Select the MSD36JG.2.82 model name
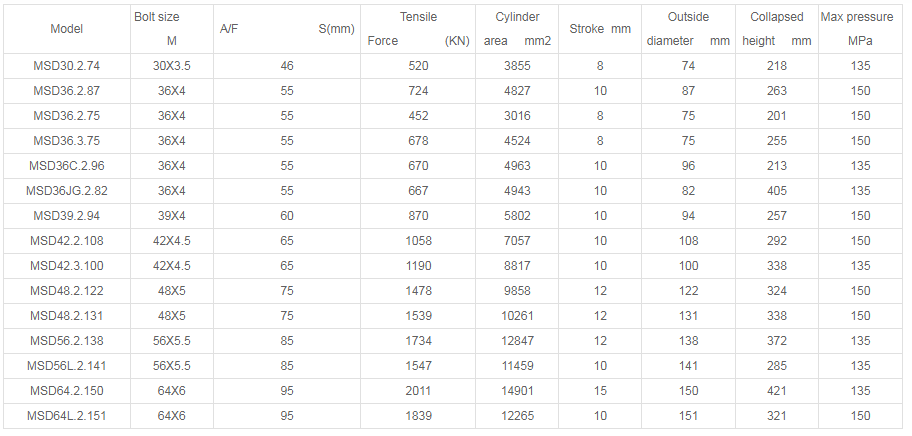This screenshot has width=912, height=436. point(67,190)
